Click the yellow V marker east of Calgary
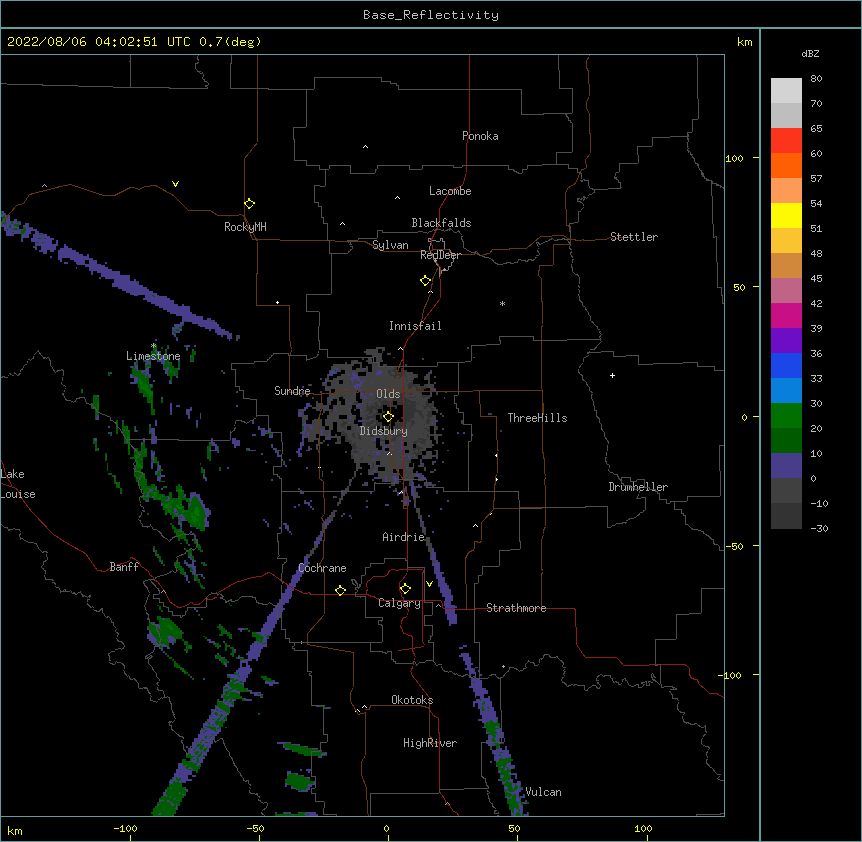The height and width of the screenshot is (842, 862). (x=429, y=584)
